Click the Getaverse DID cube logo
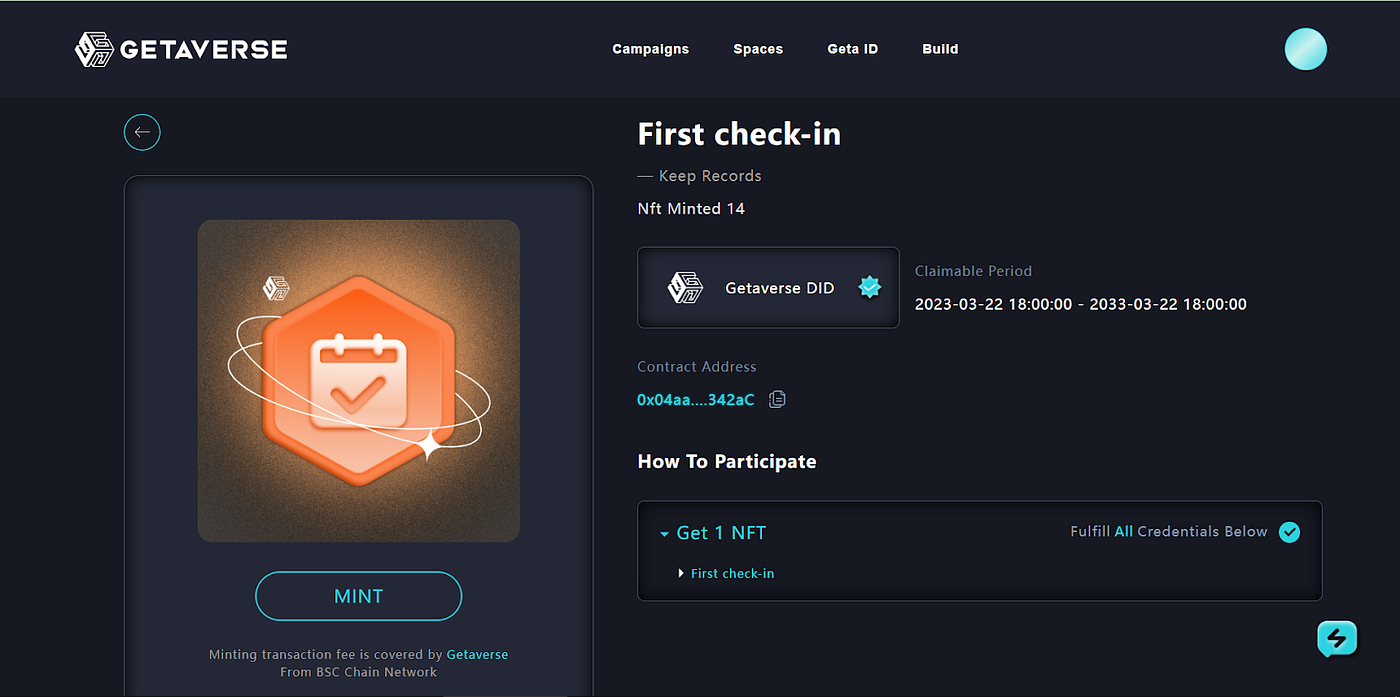 coord(687,288)
